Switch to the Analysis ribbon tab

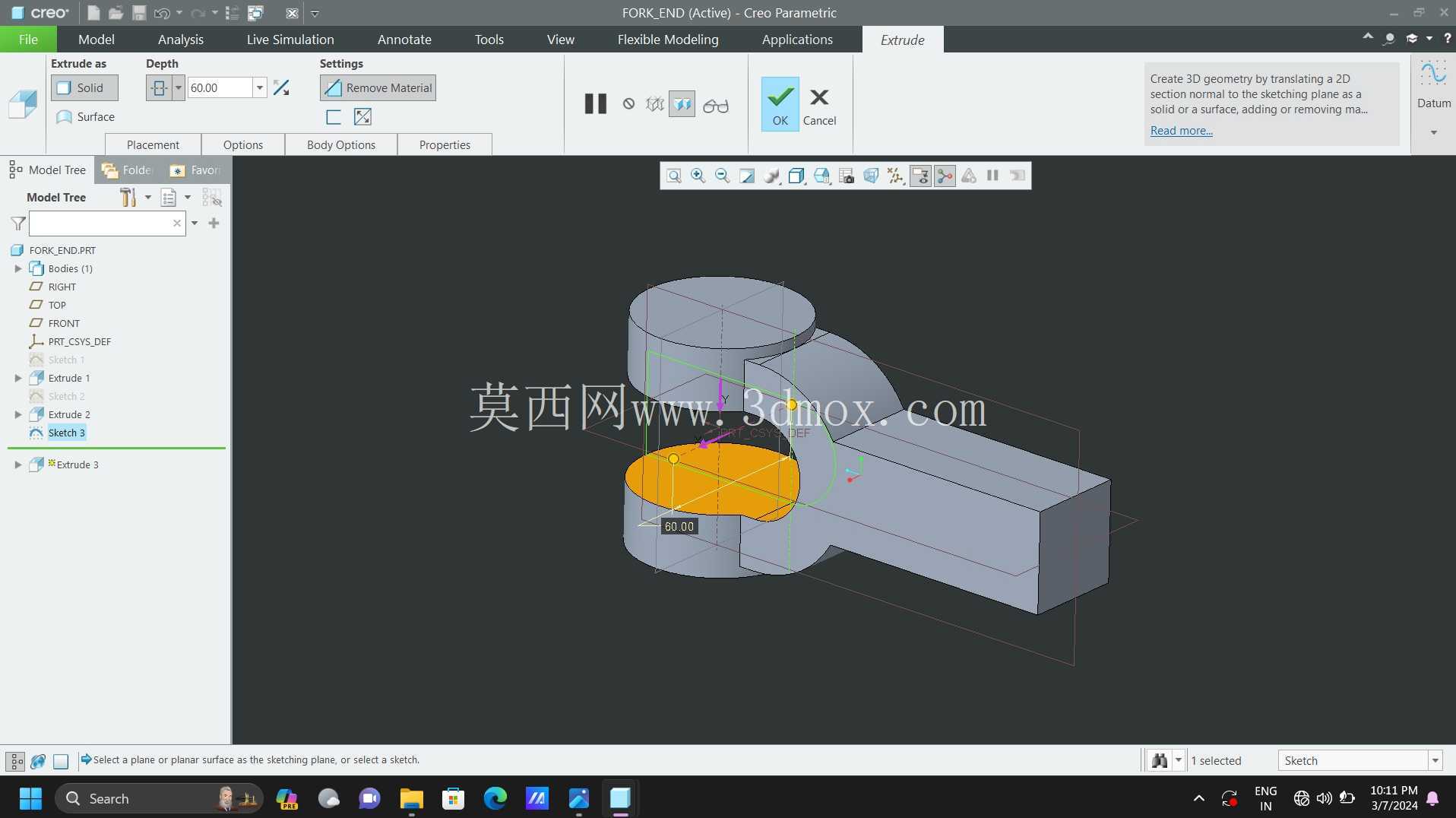(x=181, y=40)
